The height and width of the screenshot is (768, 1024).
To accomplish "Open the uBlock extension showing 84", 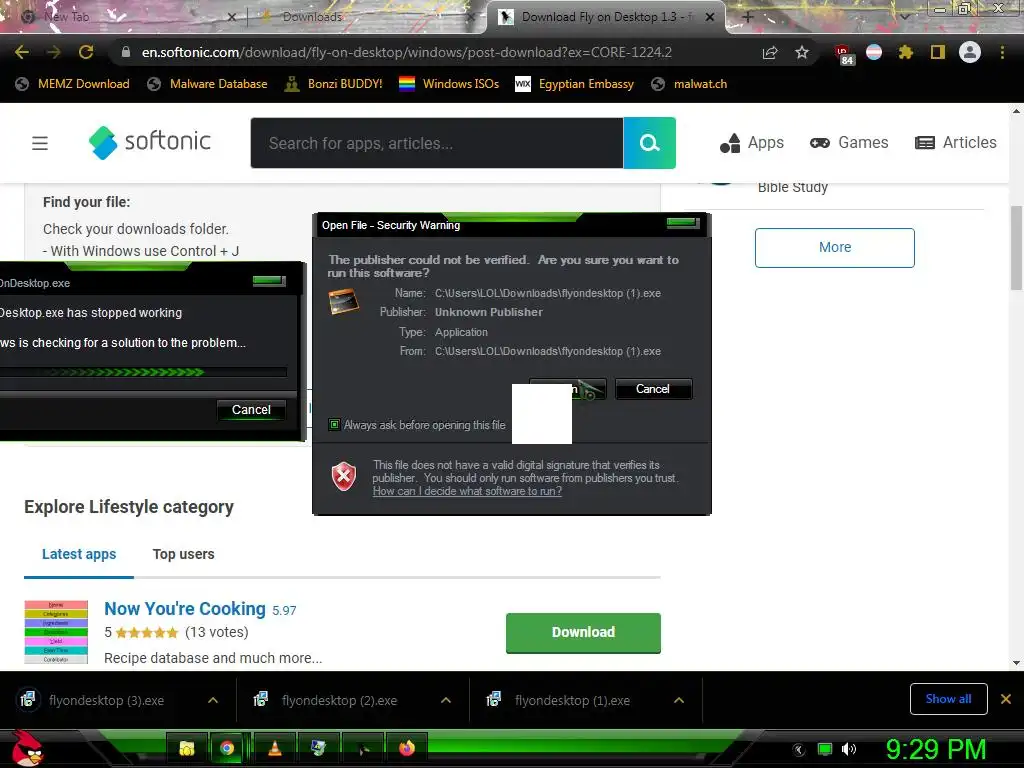I will [x=843, y=54].
